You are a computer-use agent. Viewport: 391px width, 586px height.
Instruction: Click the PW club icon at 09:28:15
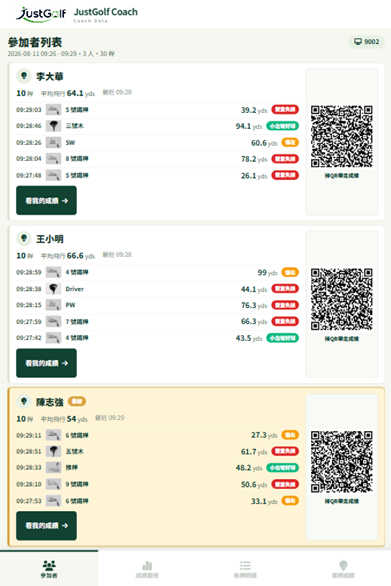coord(53,305)
